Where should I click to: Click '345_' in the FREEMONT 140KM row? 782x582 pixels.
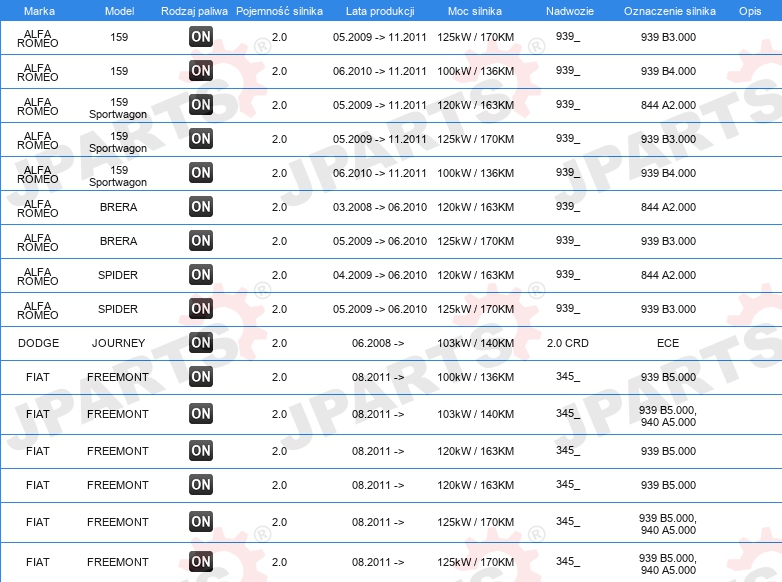[568, 413]
